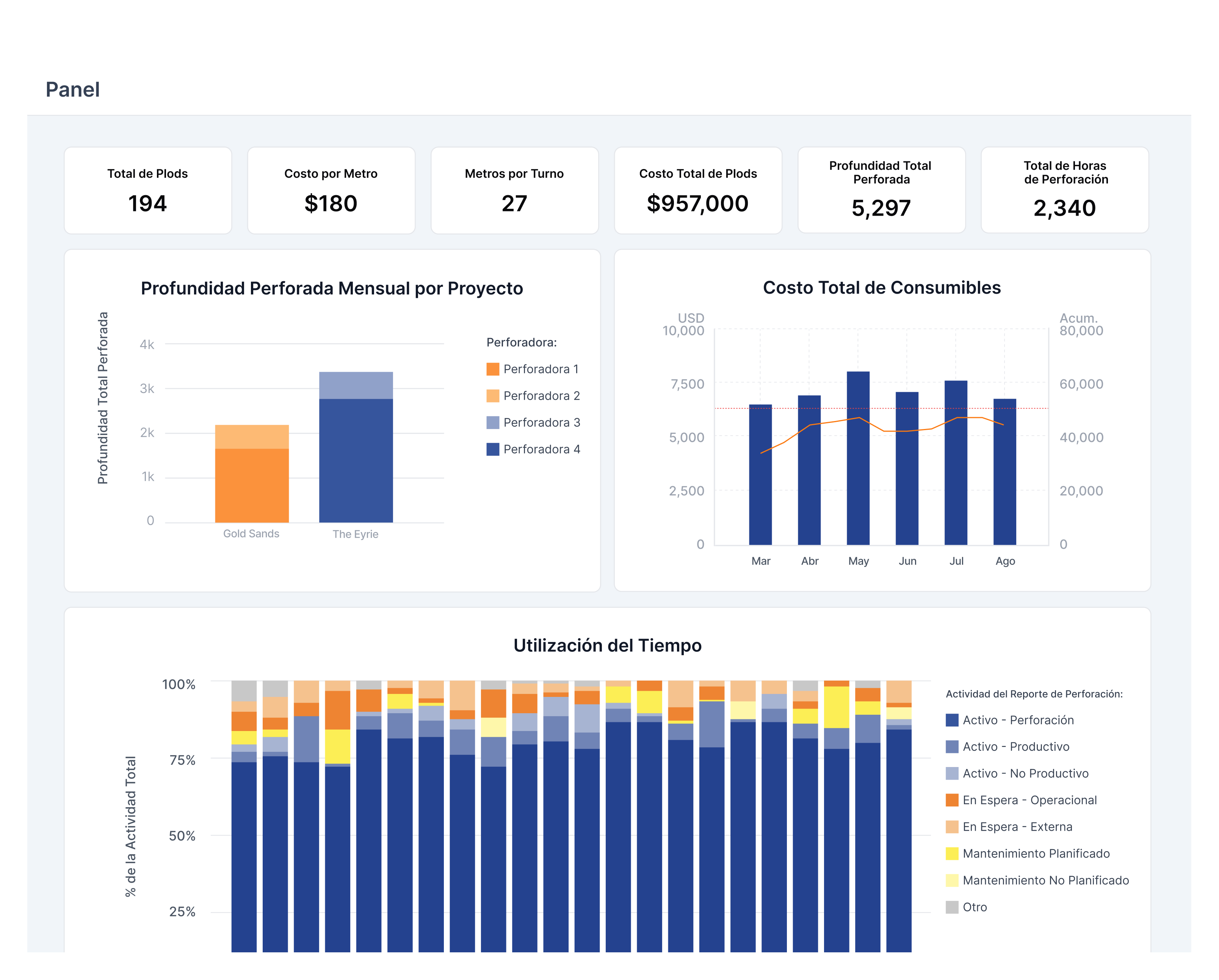The image size is (1219, 980).
Task: Click the 5,297 depth value
Action: [881, 208]
